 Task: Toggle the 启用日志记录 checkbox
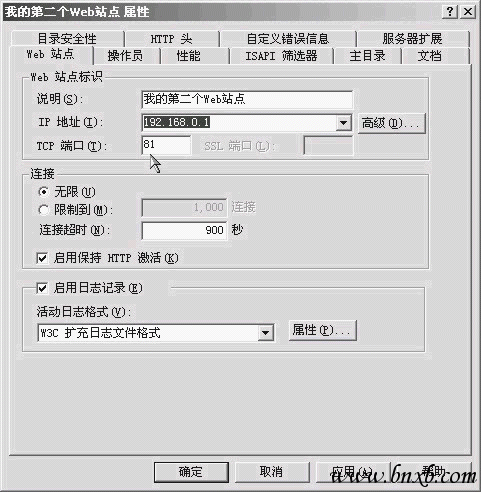point(42,288)
